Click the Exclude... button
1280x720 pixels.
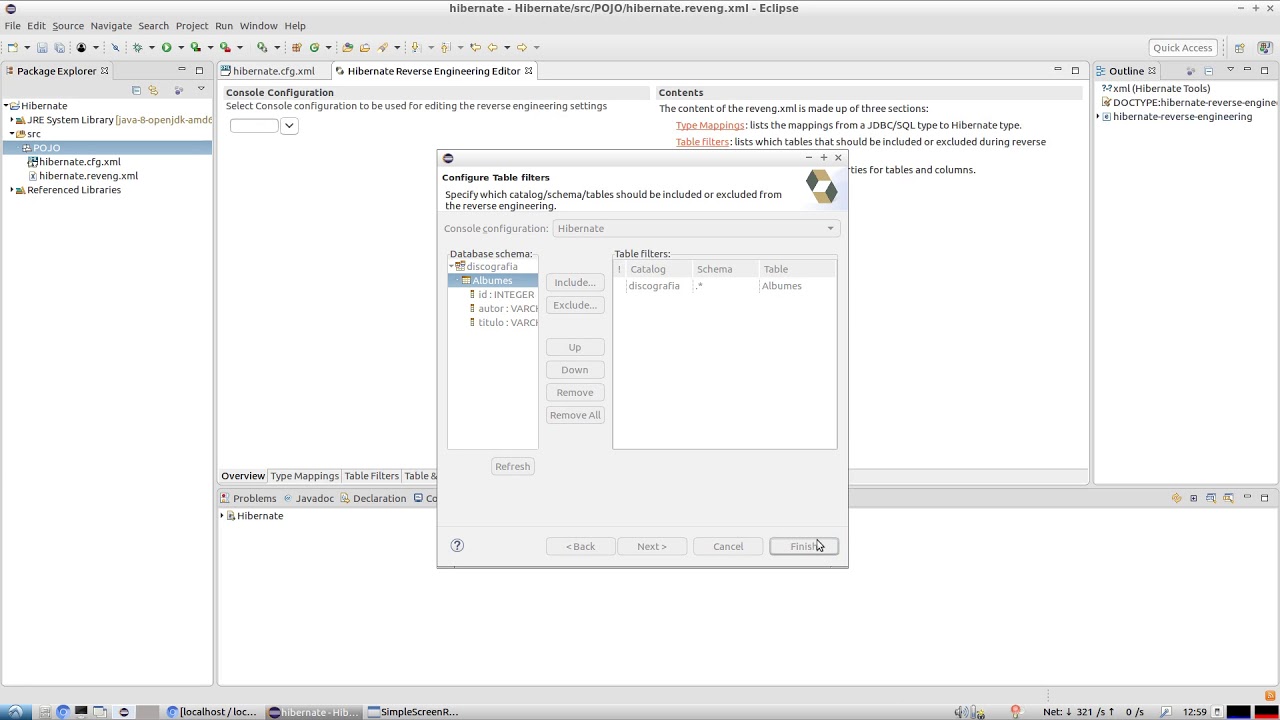pos(575,305)
